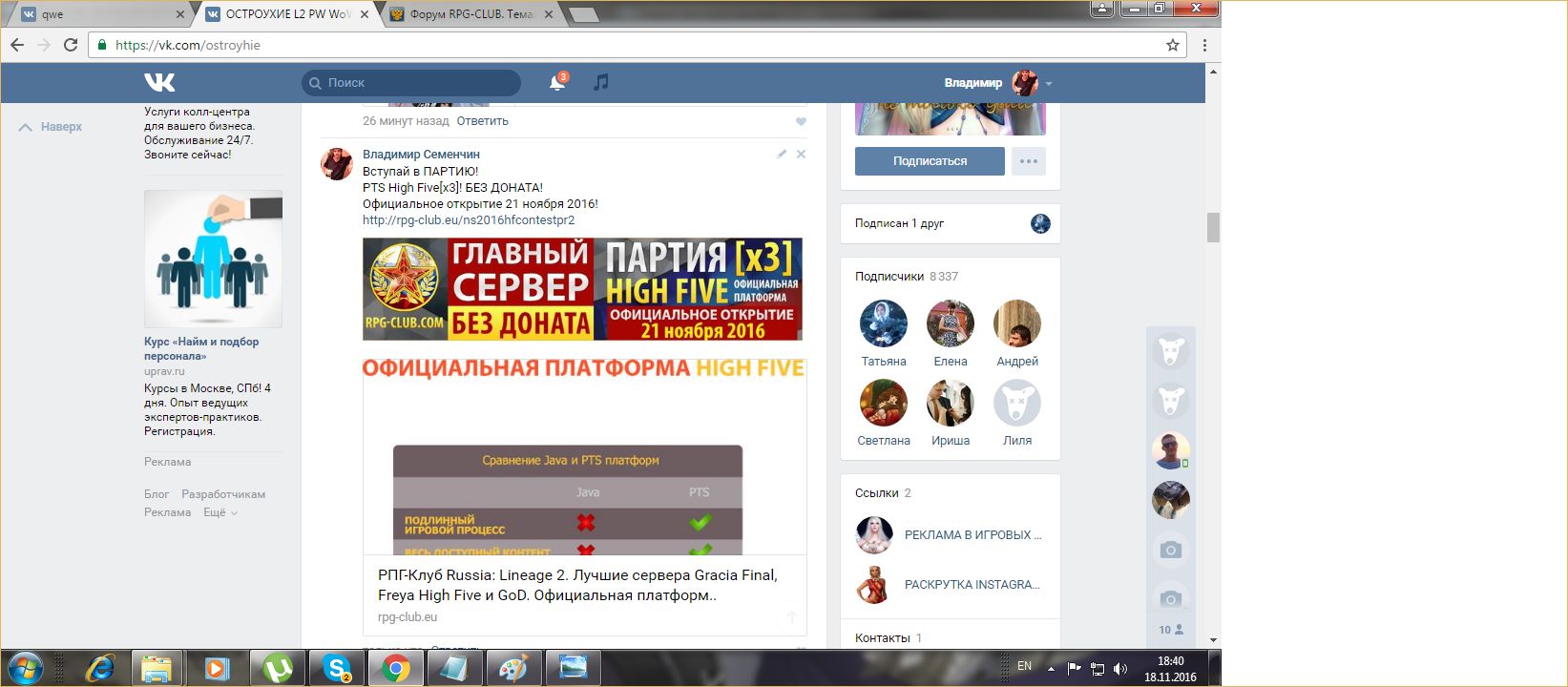Click the Подписаться button
This screenshot has width=1568, height=687.
[x=930, y=161]
